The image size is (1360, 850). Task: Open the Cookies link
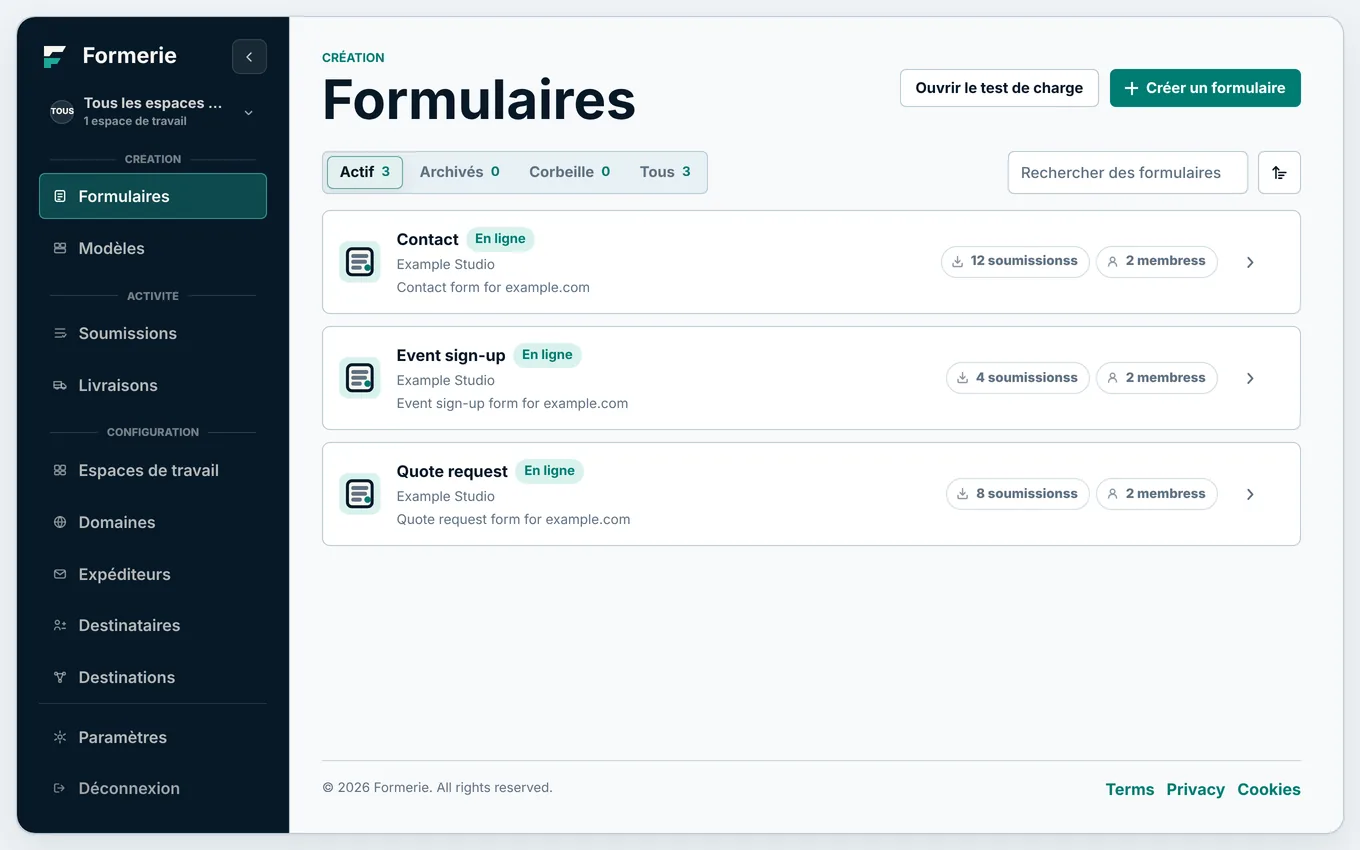click(x=1269, y=789)
